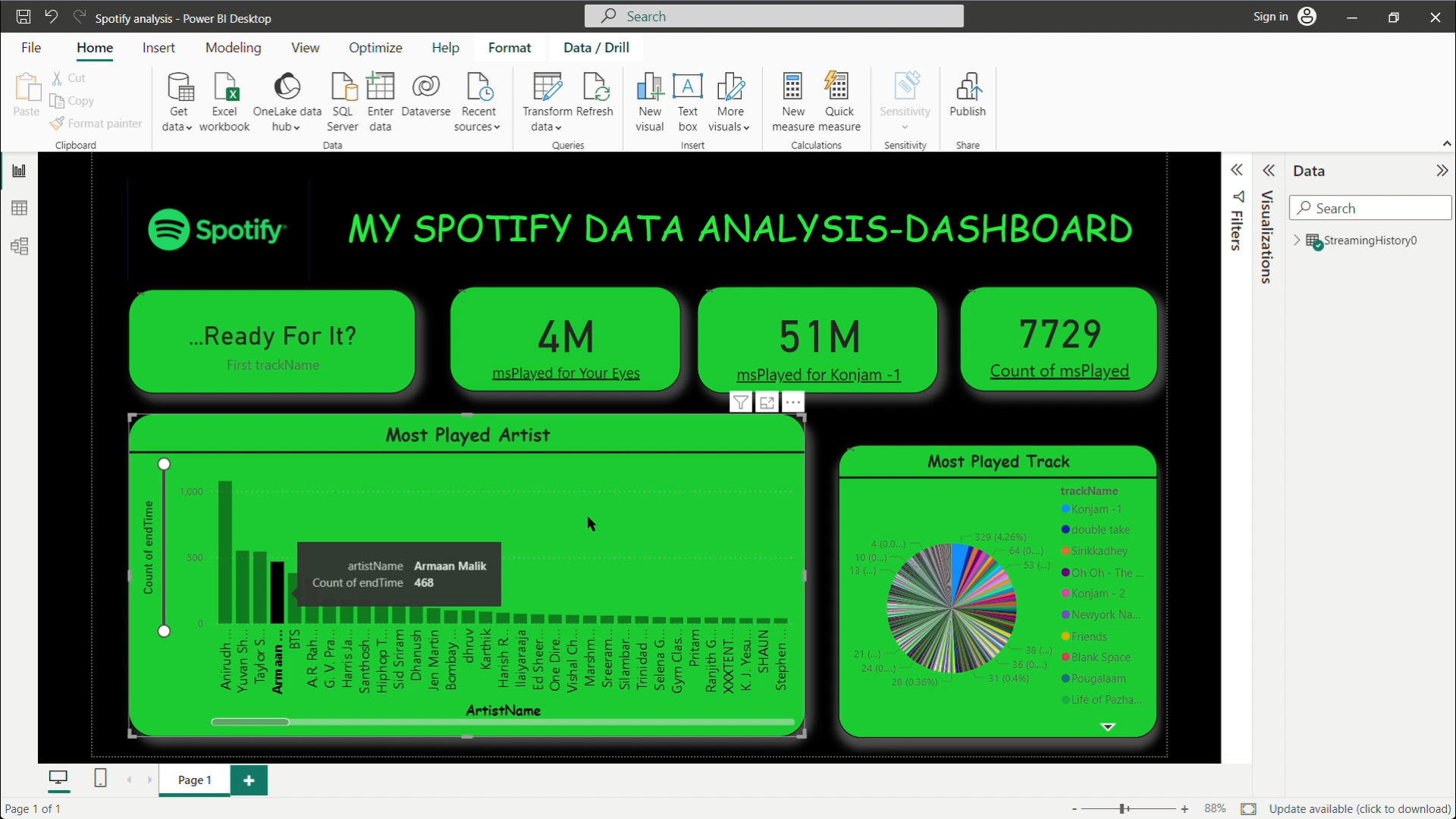This screenshot has width=1456, height=819.
Task: Switch to mobile layout
Action: point(100,778)
